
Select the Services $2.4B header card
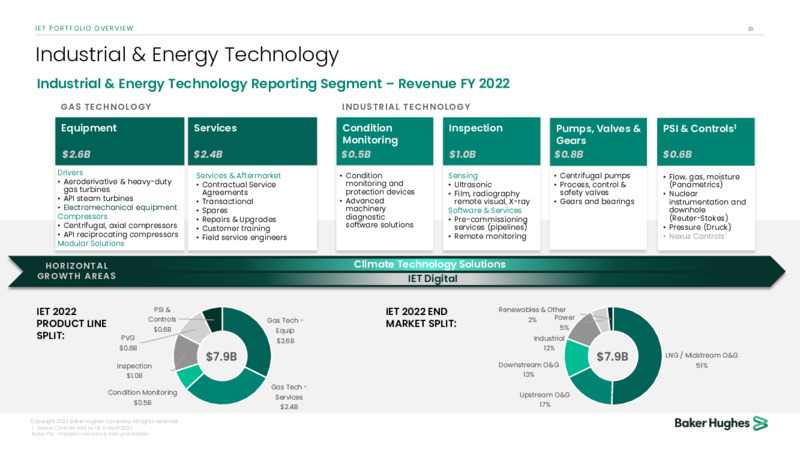tap(253, 141)
